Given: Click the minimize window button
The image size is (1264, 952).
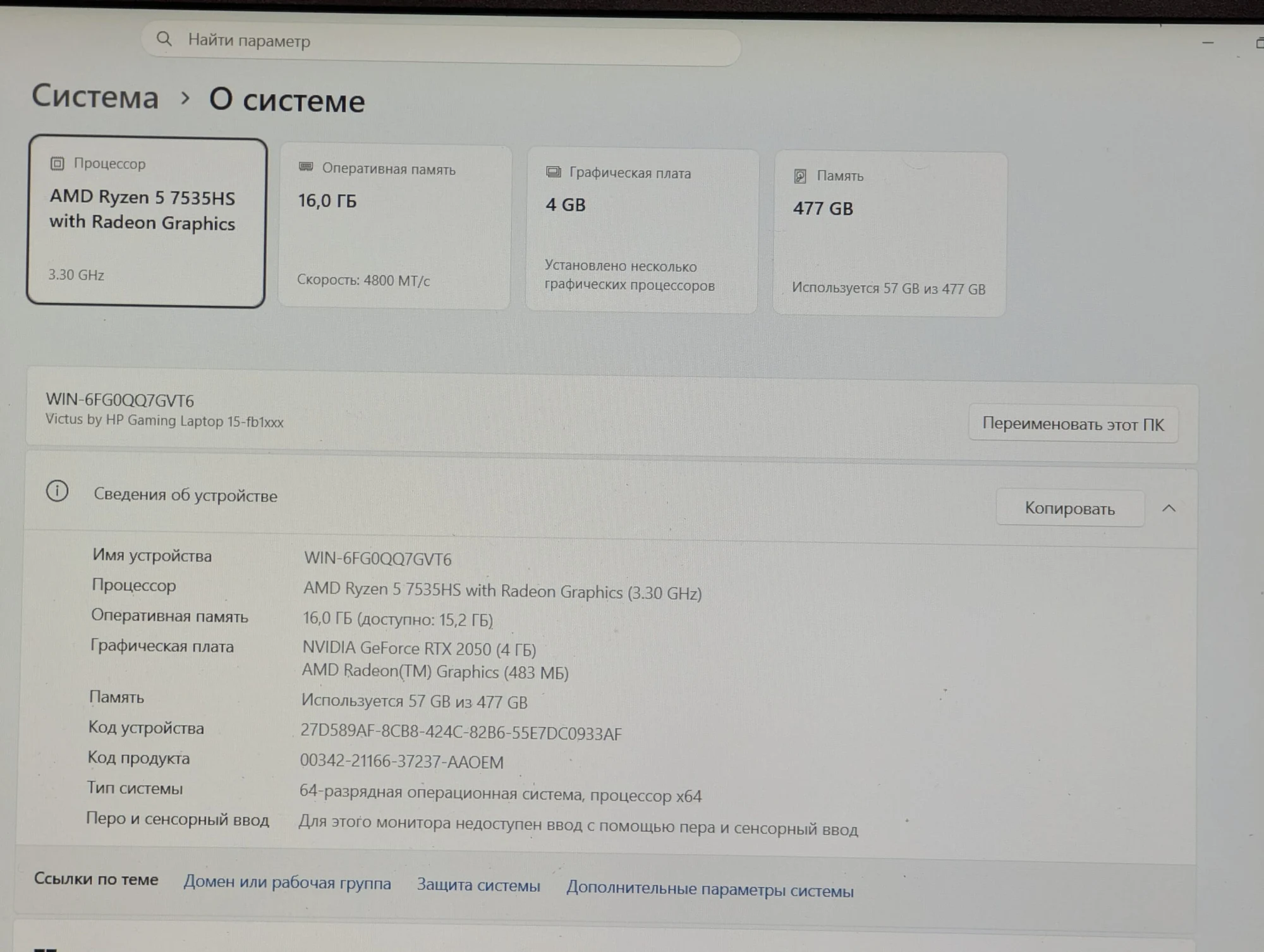Looking at the screenshot, I should click(1208, 43).
